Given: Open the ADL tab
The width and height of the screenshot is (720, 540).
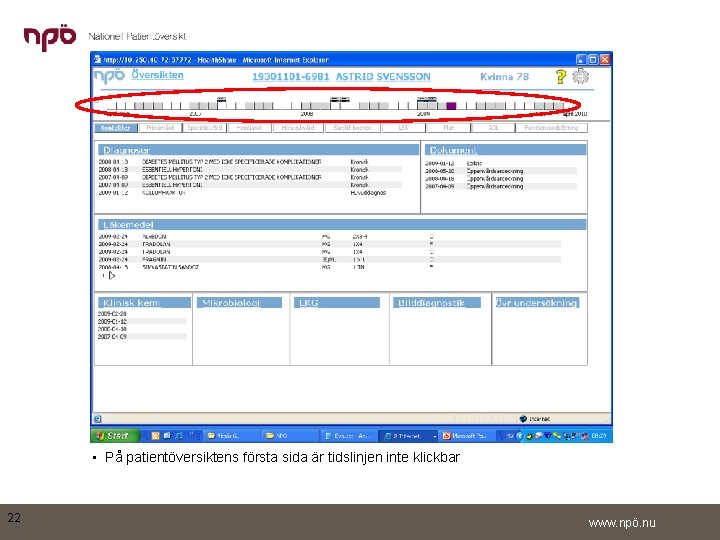Looking at the screenshot, I should (493, 128).
